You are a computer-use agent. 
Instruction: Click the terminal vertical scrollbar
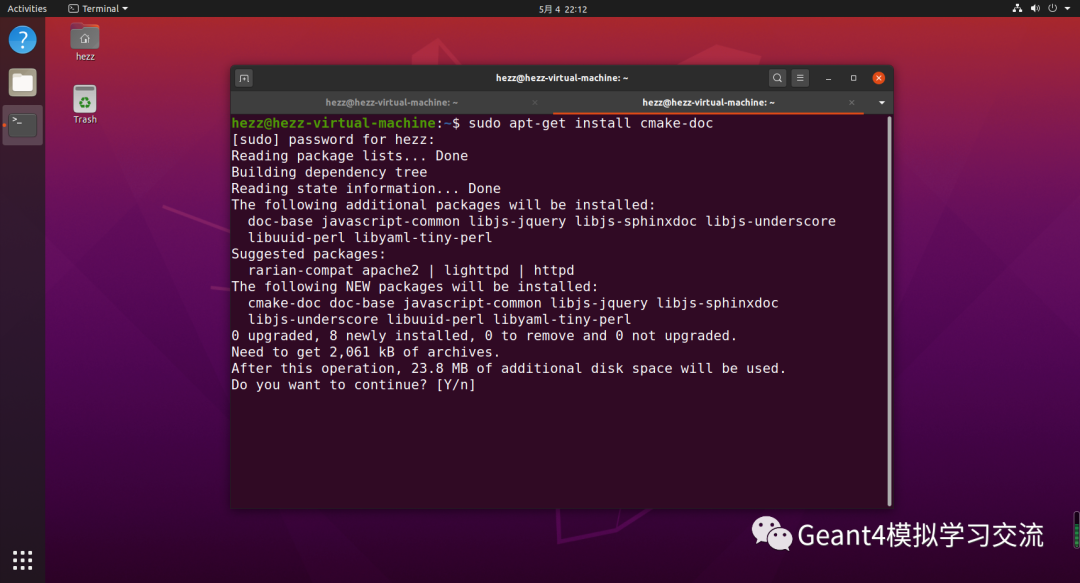pos(889,311)
